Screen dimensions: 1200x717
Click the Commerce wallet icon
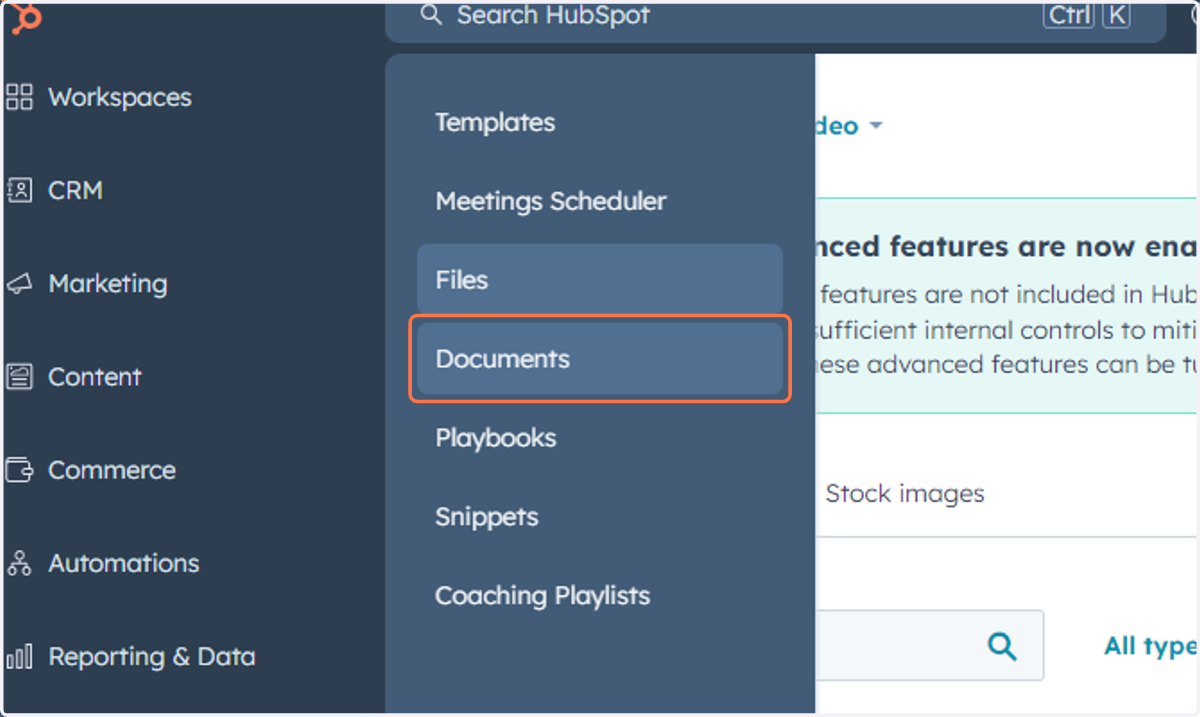point(19,470)
